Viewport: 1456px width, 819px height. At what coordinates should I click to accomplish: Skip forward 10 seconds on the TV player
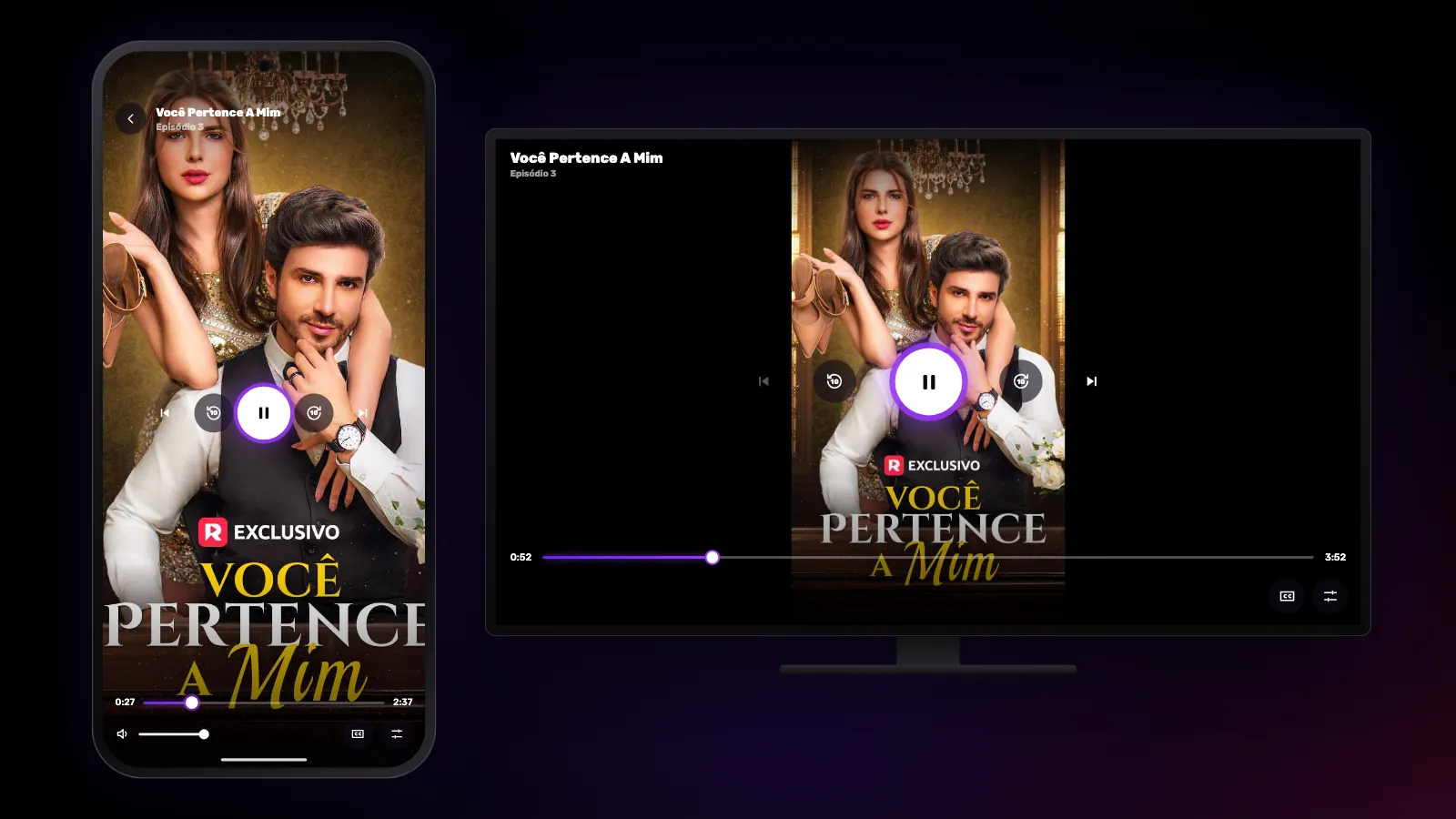pos(1021,381)
